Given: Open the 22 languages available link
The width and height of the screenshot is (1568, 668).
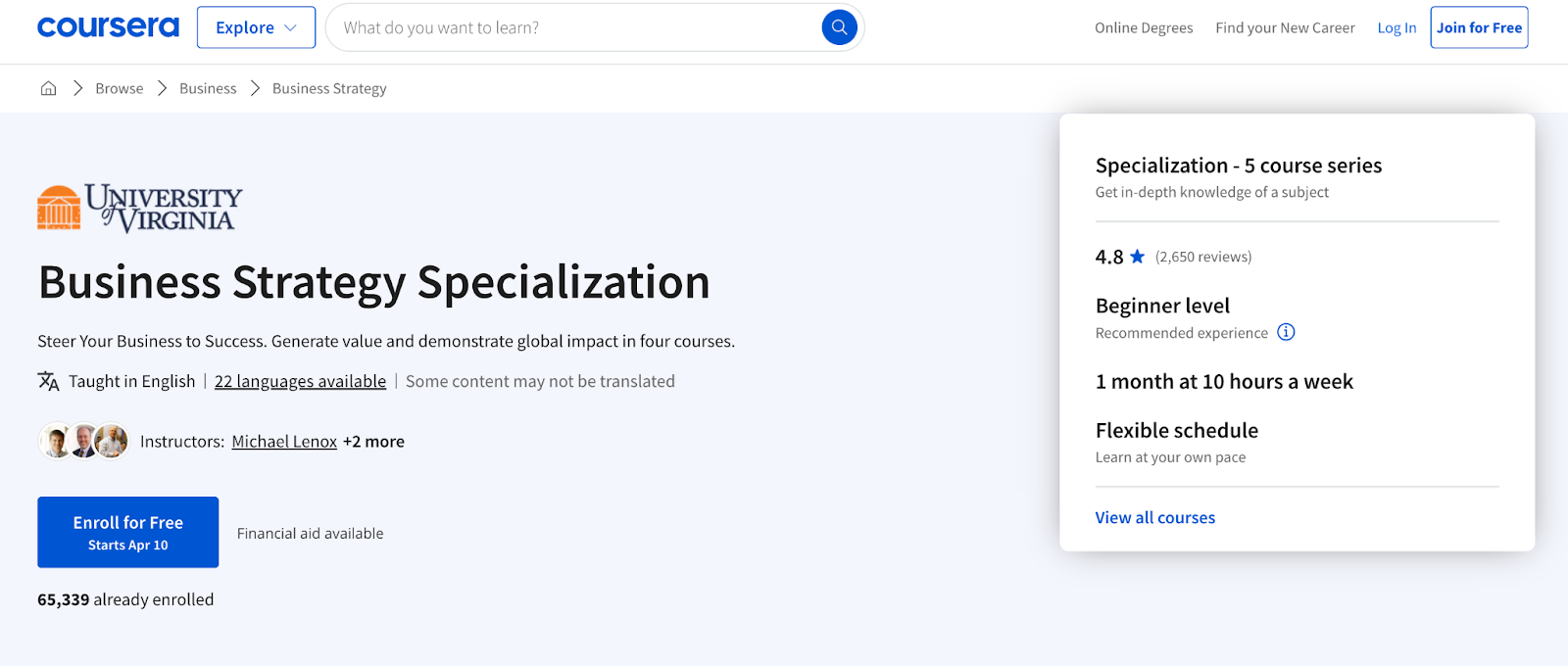Looking at the screenshot, I should click(x=300, y=381).
